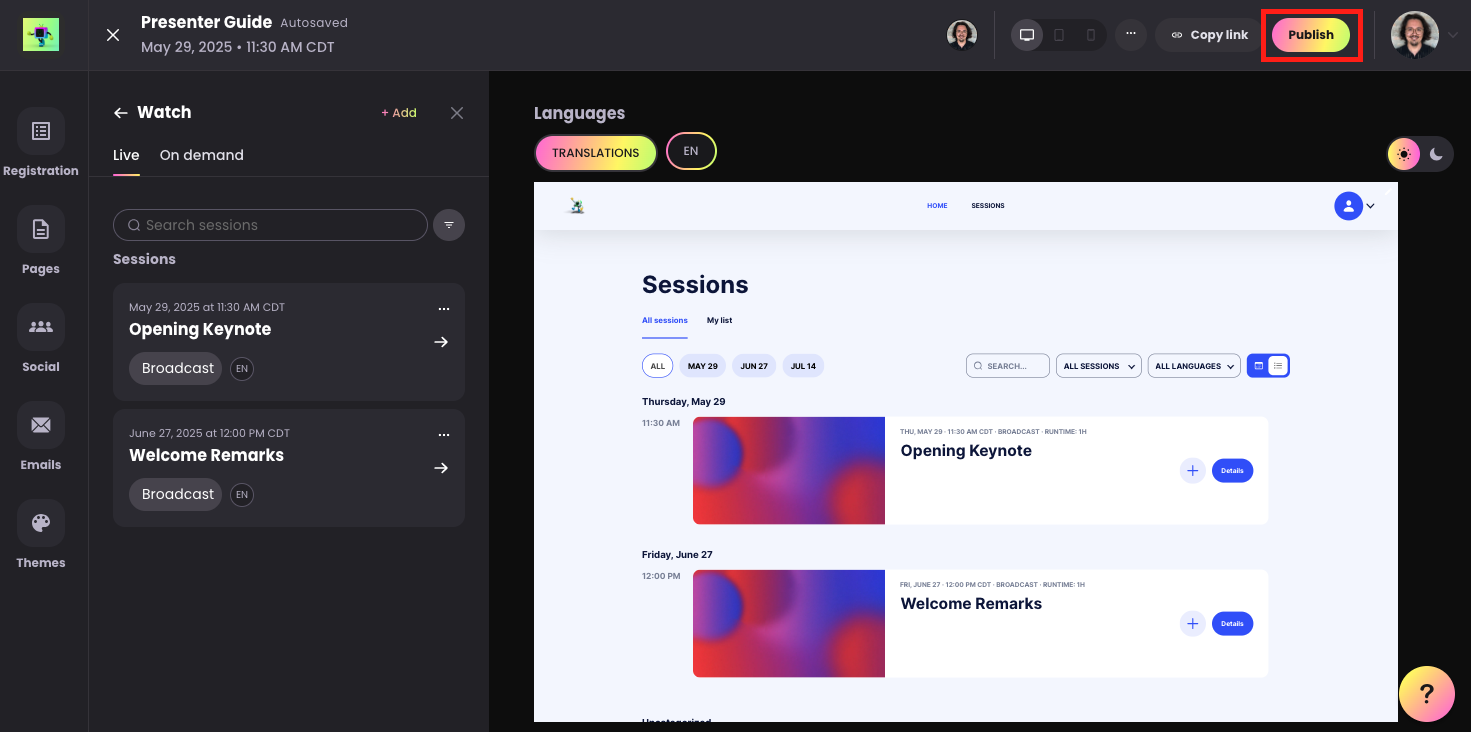Close the Presenter Guide editor
The image size is (1471, 732).
113,35
